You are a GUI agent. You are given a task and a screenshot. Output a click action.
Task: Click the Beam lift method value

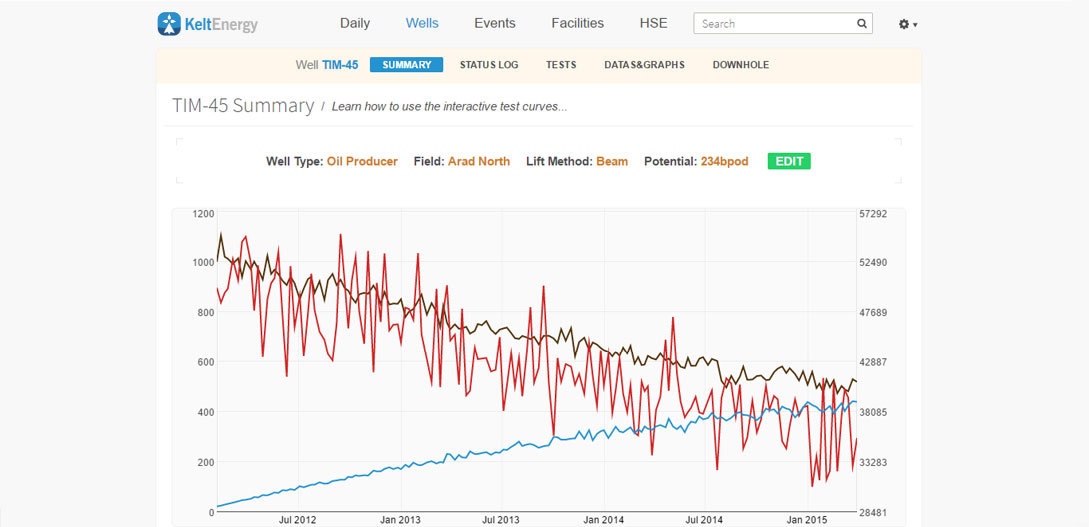click(612, 161)
